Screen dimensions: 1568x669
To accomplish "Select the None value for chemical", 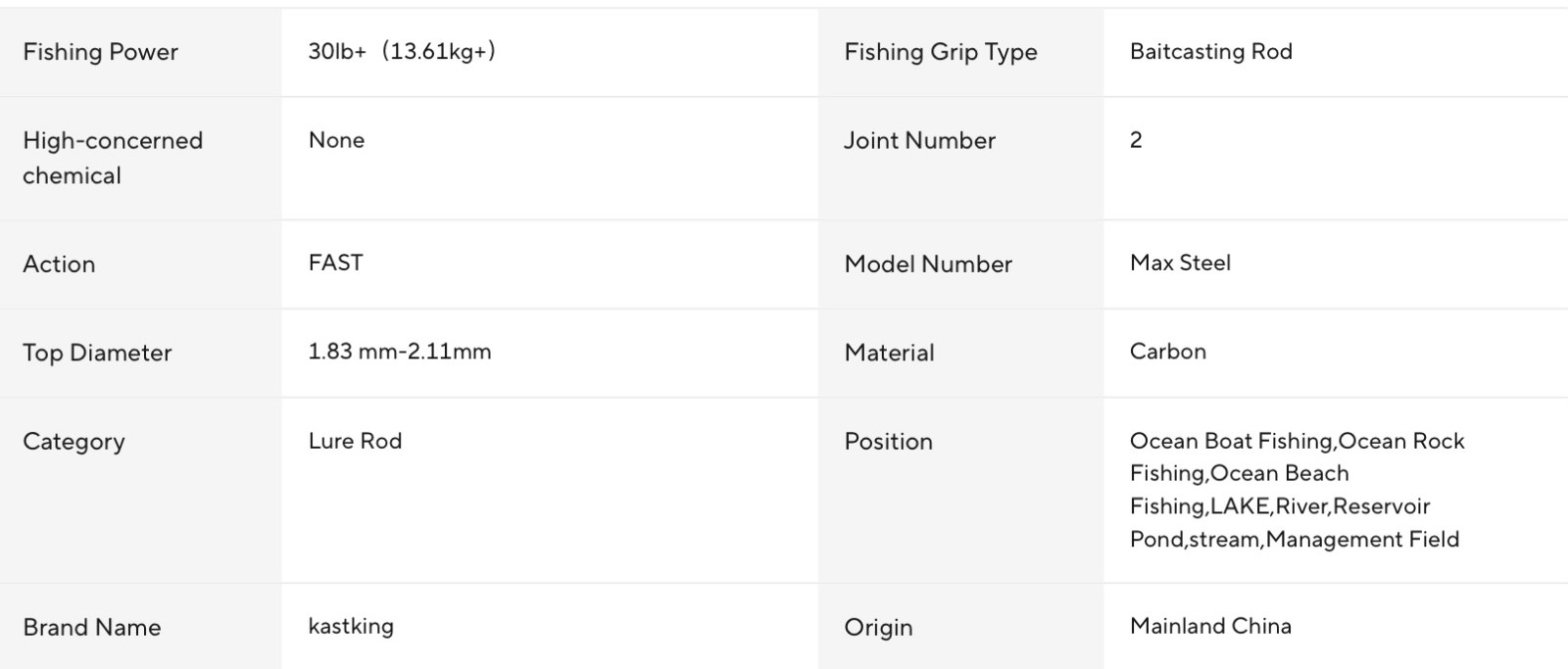I will tap(336, 140).
